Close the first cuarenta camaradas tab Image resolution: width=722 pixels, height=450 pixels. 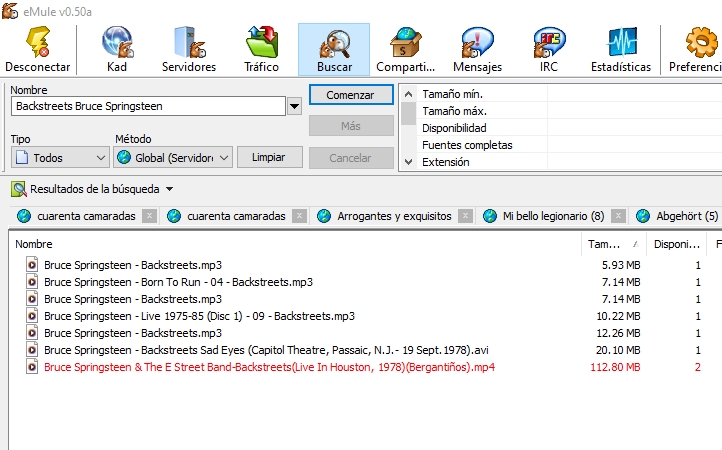coord(149,216)
